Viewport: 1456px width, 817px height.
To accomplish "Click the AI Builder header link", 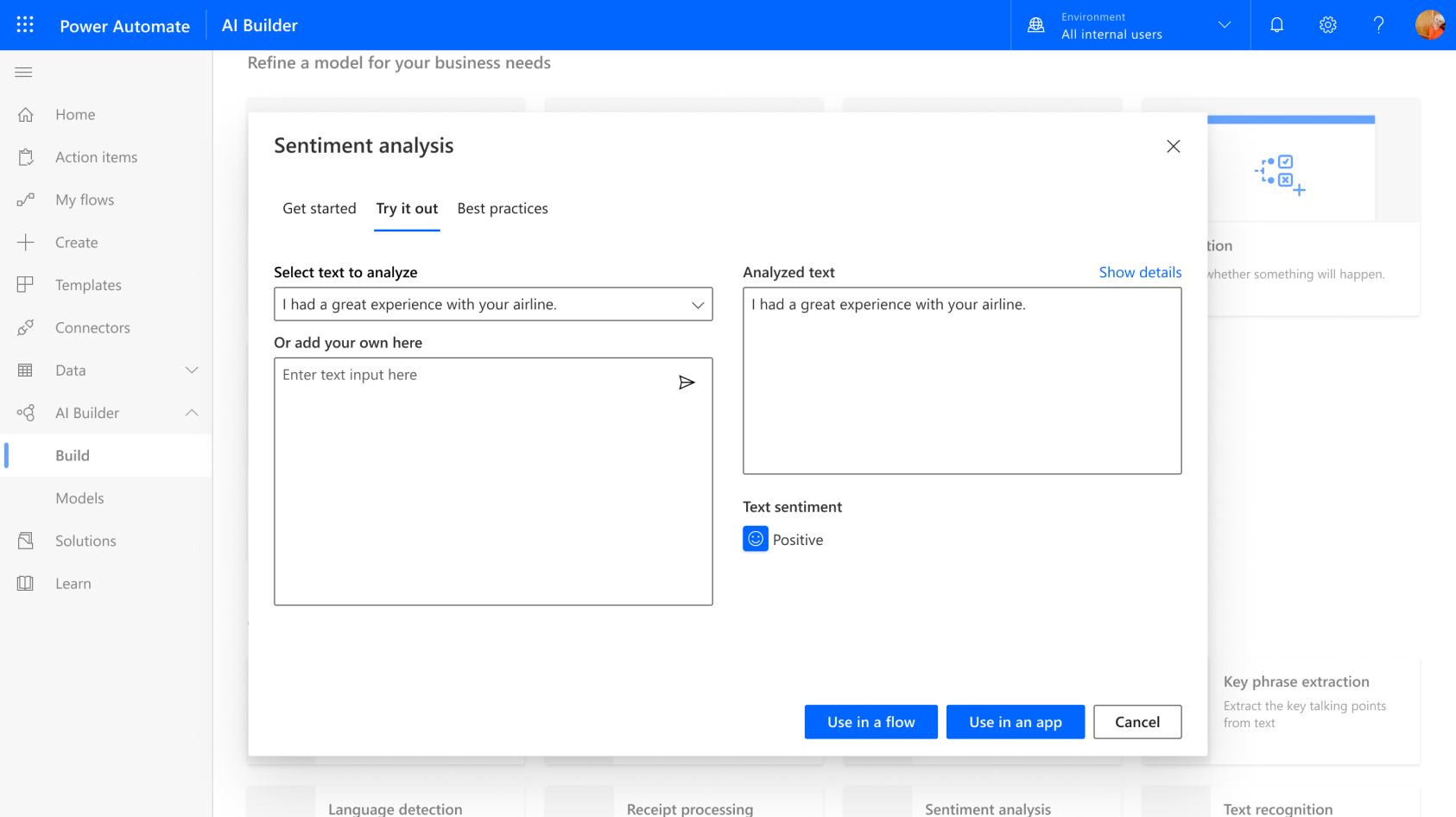I will click(260, 25).
